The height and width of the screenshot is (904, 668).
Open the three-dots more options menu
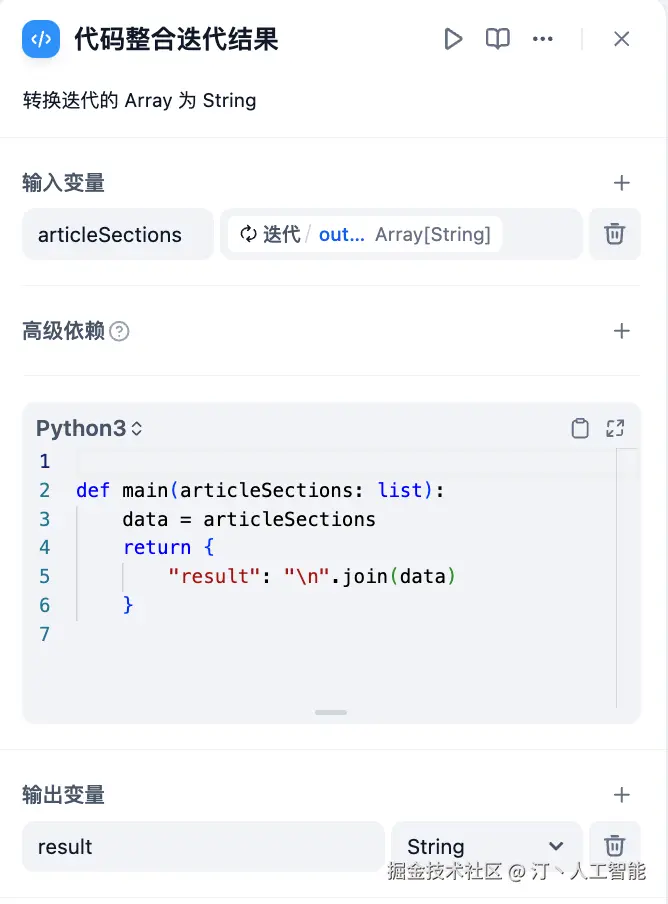pyautogui.click(x=542, y=39)
